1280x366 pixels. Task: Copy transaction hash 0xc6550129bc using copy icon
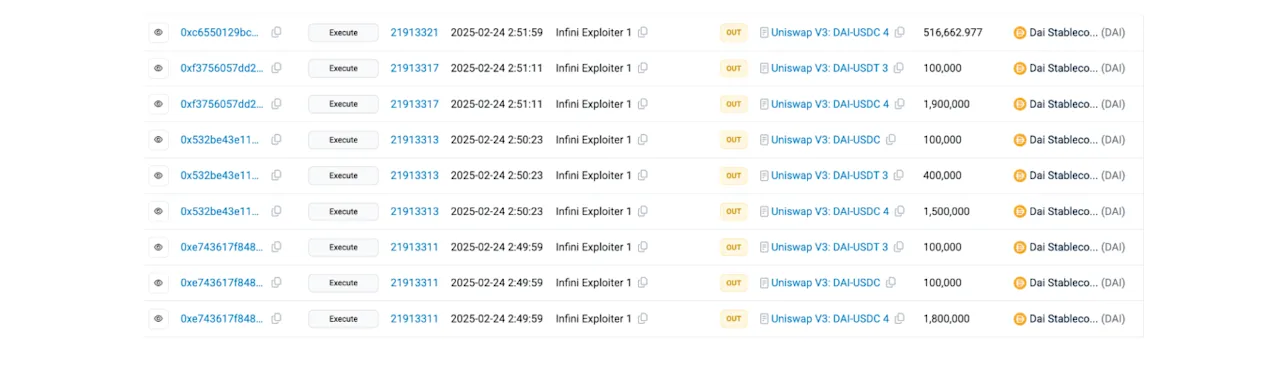(x=277, y=32)
